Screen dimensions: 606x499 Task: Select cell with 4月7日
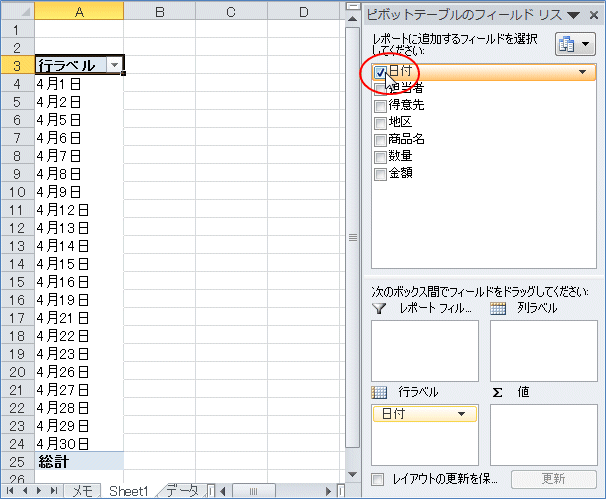[79, 156]
